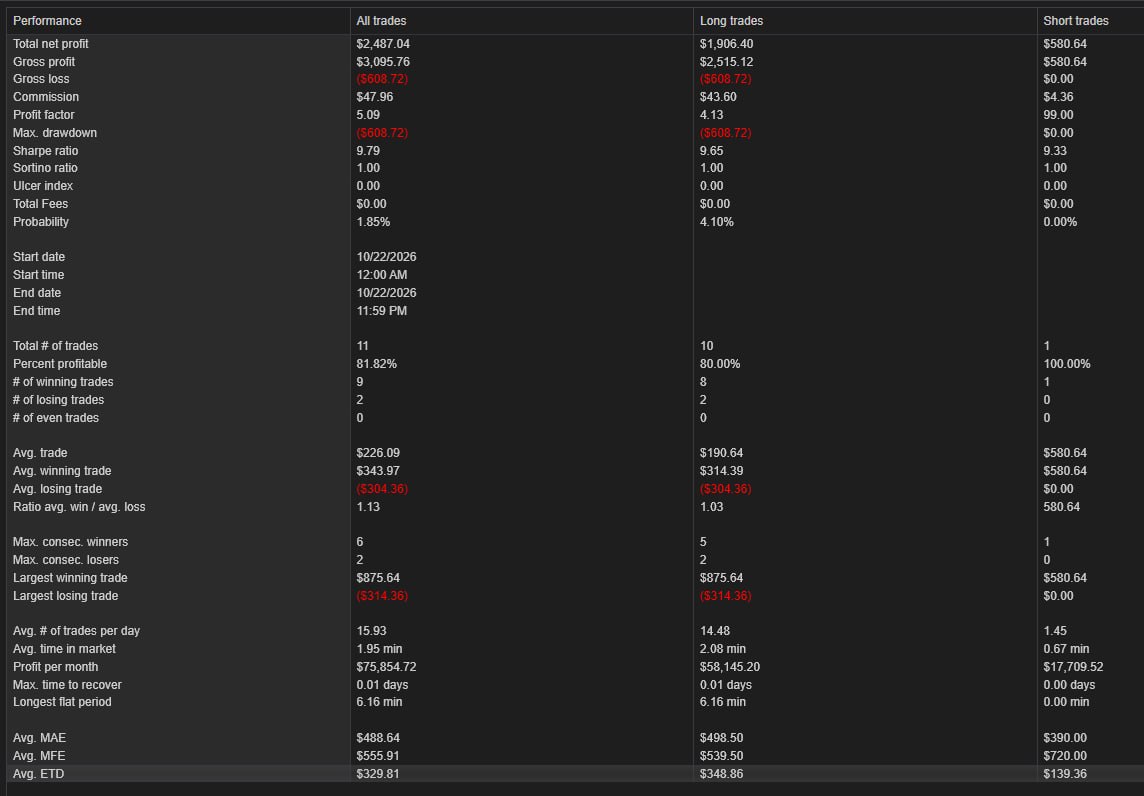Click the 11:59 PM end time value
Screen dimensions: 1144x796
[382, 311]
